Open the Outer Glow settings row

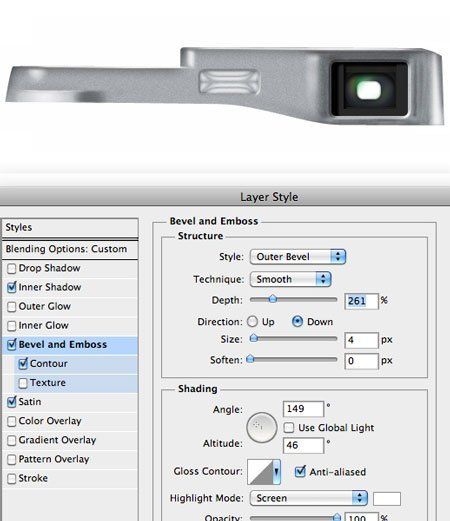[x=70, y=306]
